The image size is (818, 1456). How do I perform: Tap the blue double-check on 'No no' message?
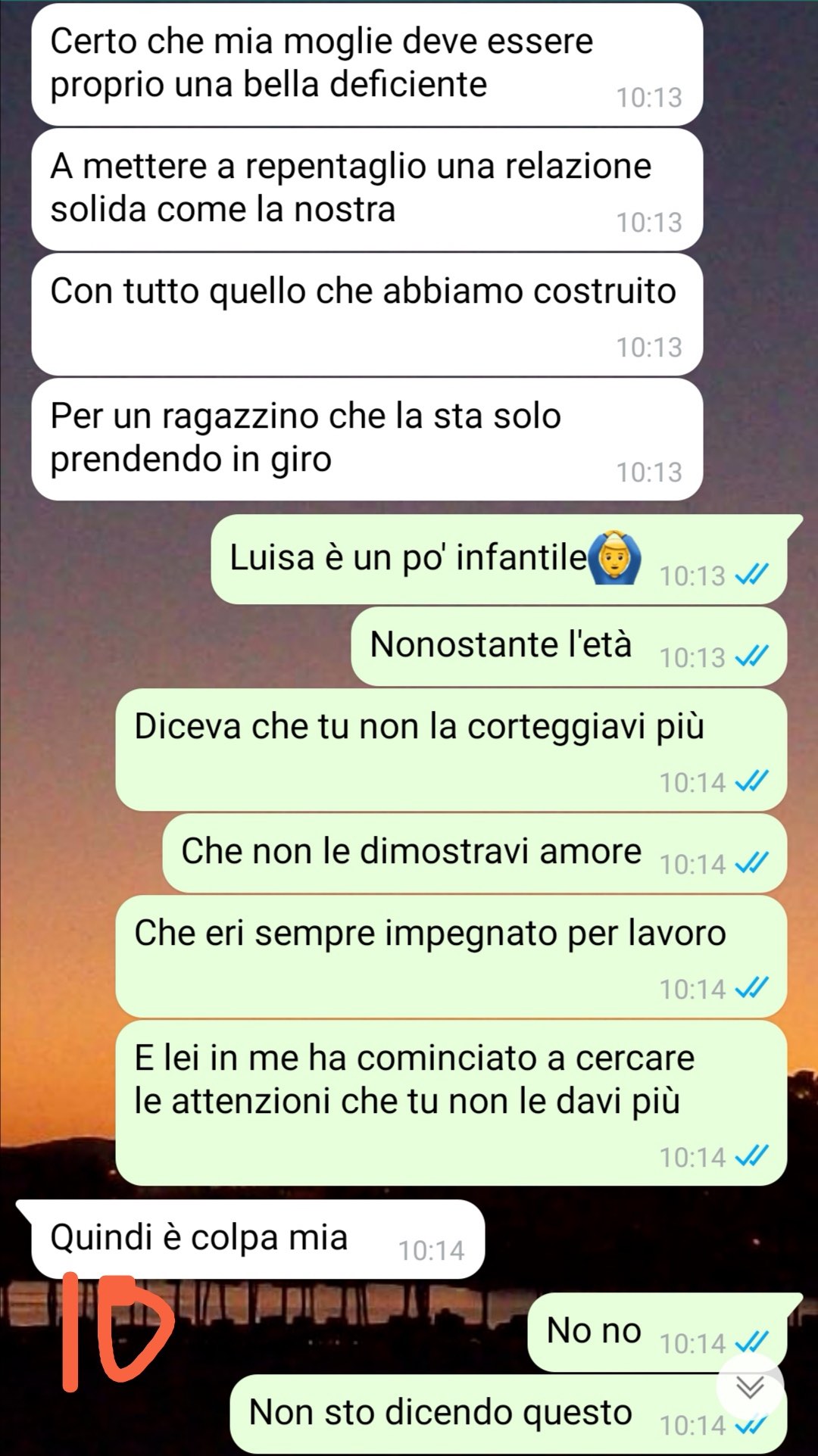751,1342
